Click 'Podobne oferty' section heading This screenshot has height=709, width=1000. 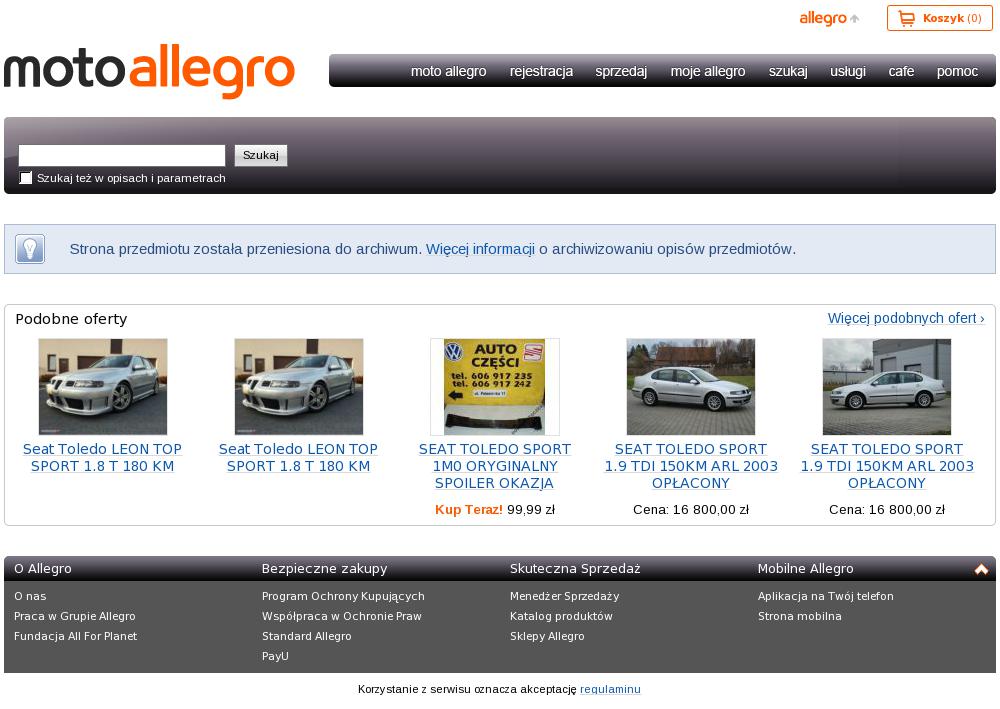pyautogui.click(x=71, y=319)
